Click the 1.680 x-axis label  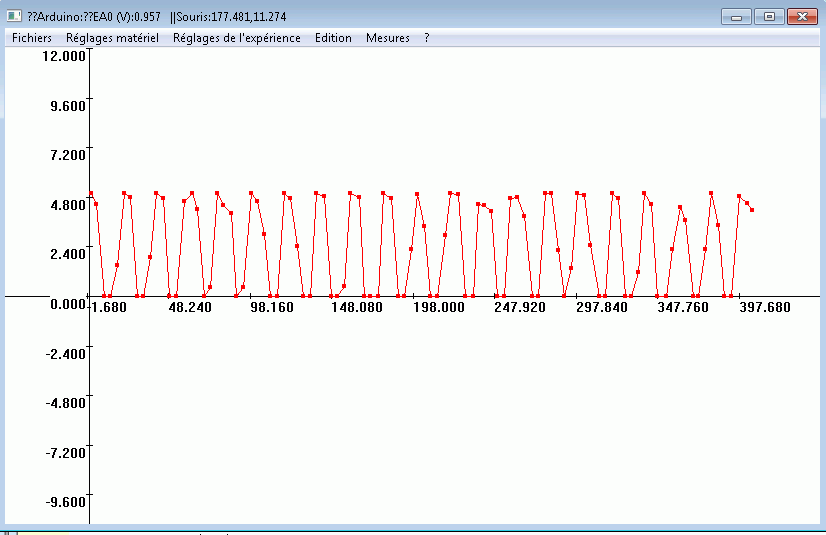click(109, 307)
